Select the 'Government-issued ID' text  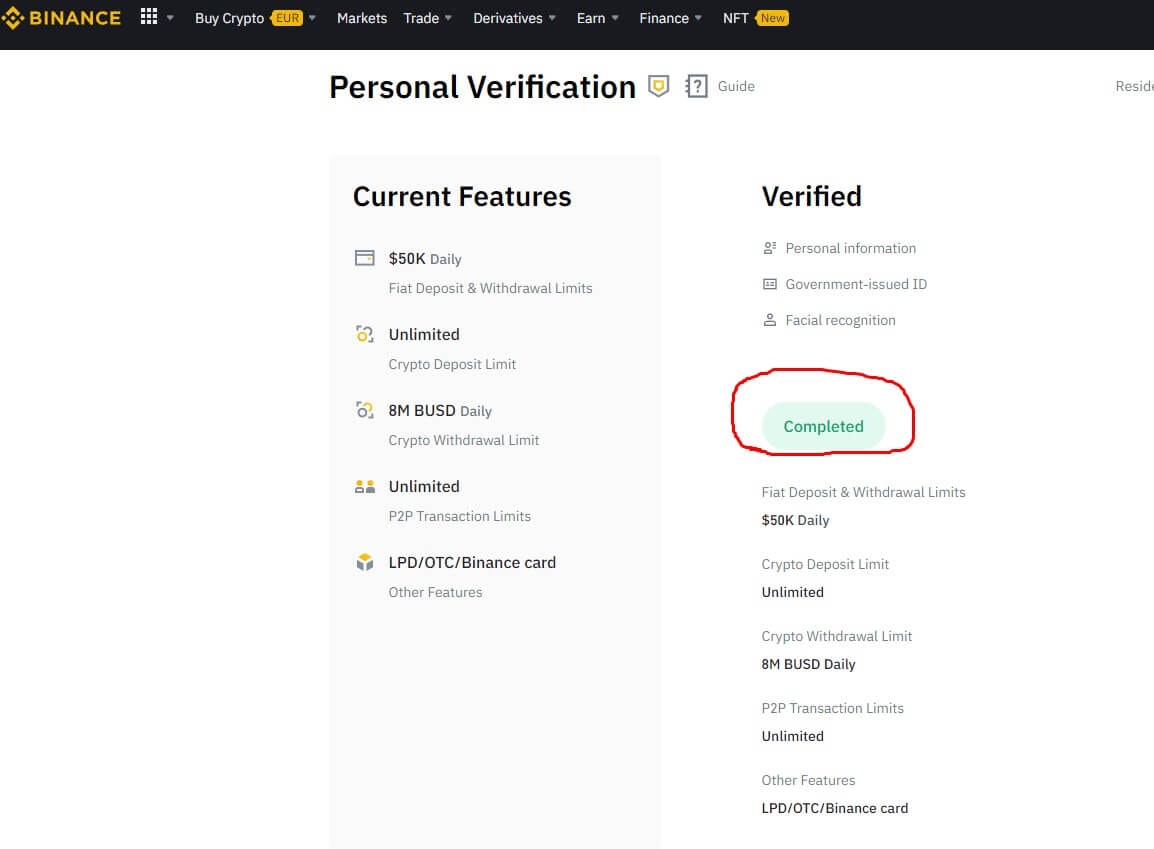coord(856,284)
